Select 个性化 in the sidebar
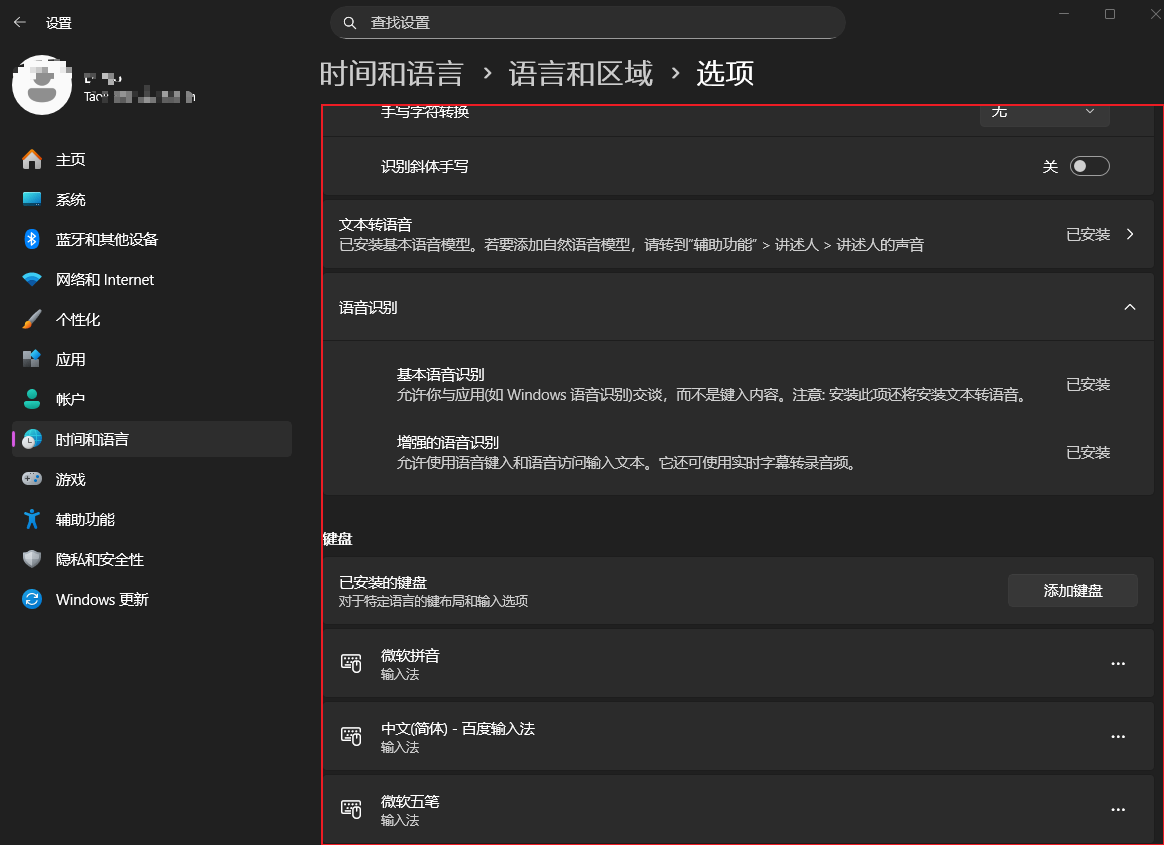The image size is (1164, 845). coord(151,319)
